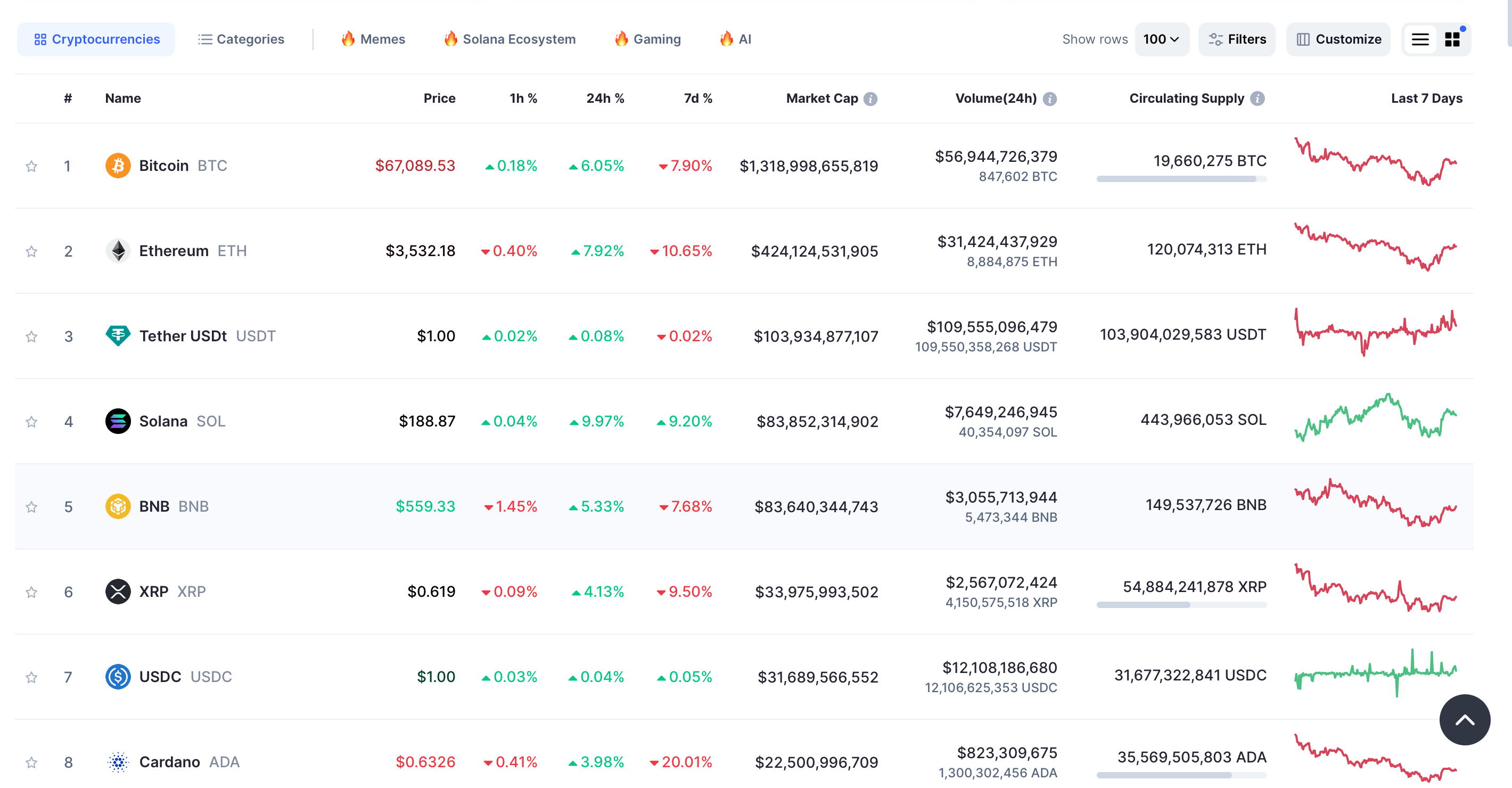Switch to grid view icon
The width and height of the screenshot is (1512, 788).
coord(1452,39)
